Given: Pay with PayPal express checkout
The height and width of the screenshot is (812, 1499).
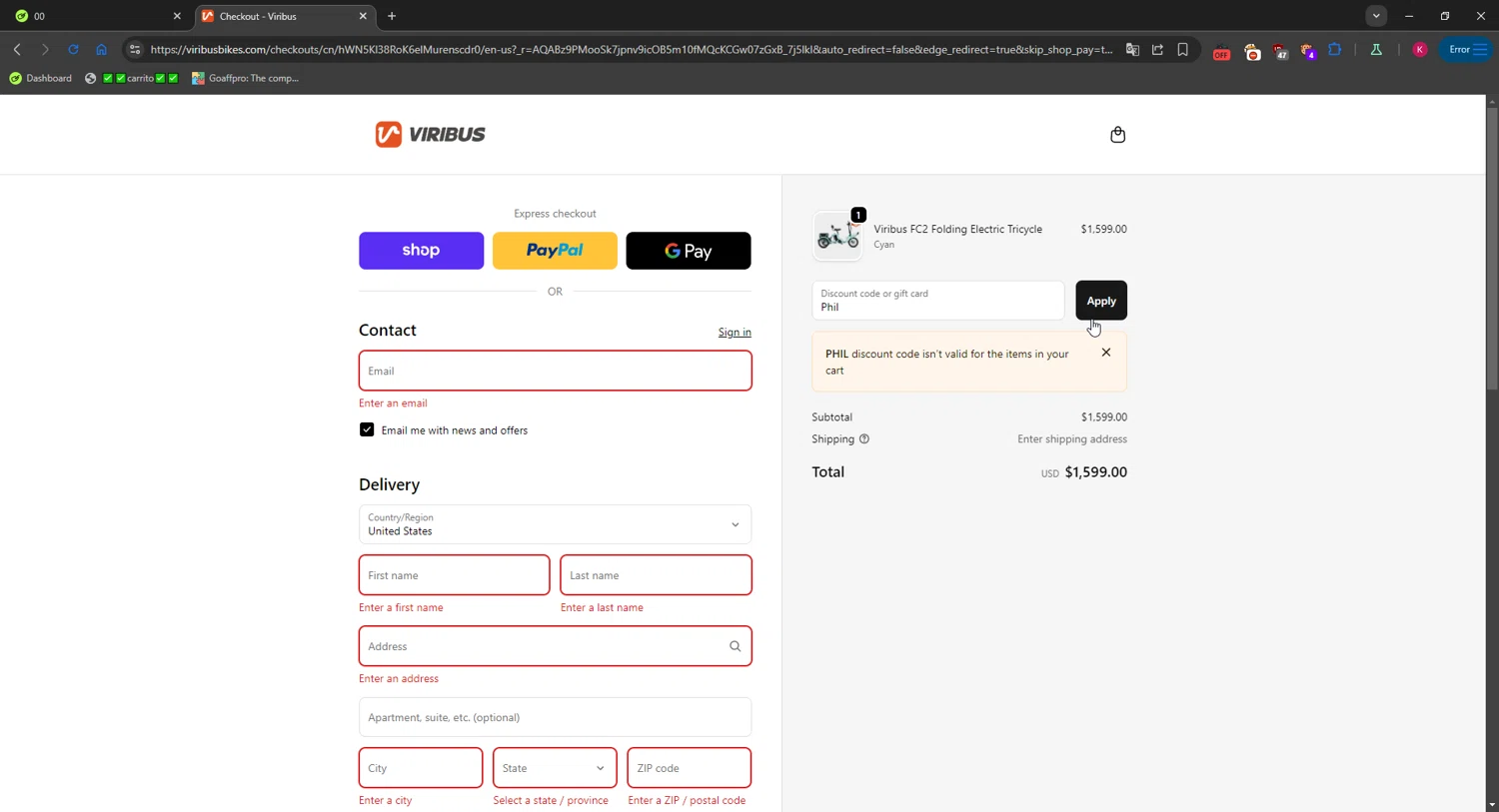Looking at the screenshot, I should click(555, 251).
